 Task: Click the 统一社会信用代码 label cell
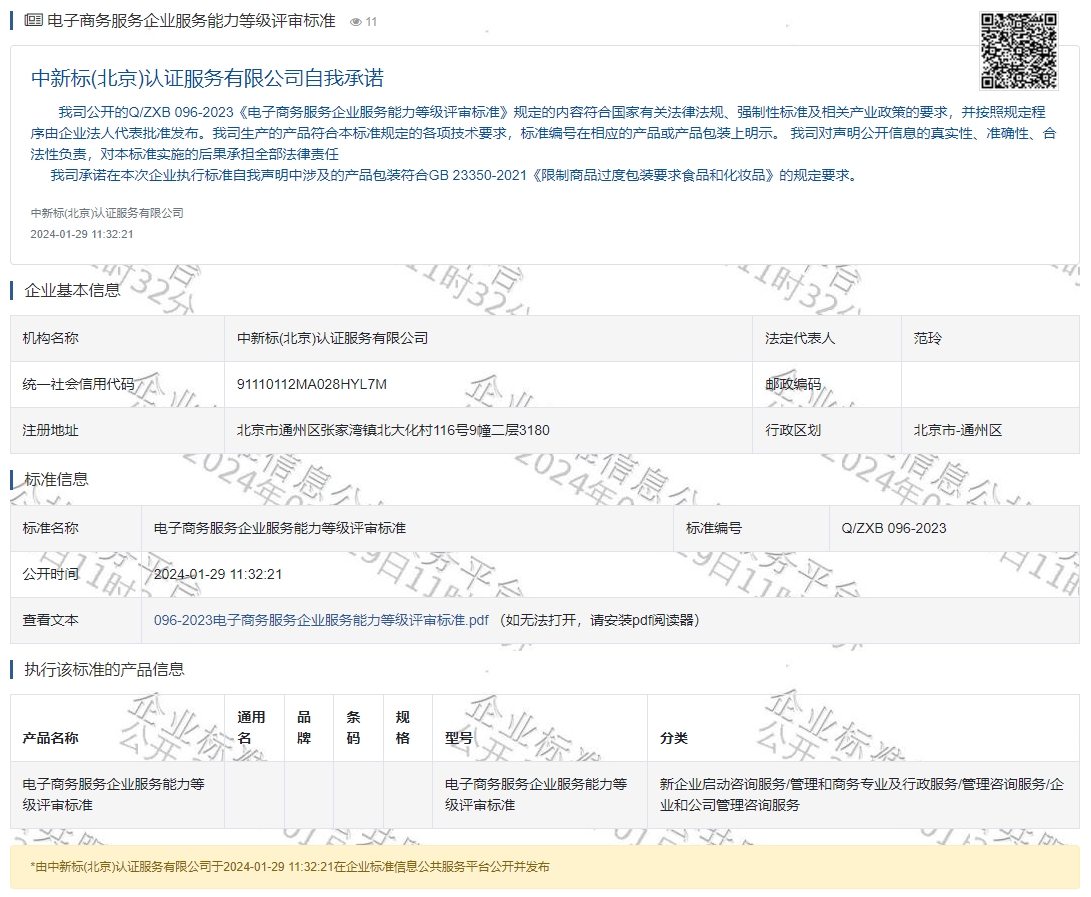(118, 384)
